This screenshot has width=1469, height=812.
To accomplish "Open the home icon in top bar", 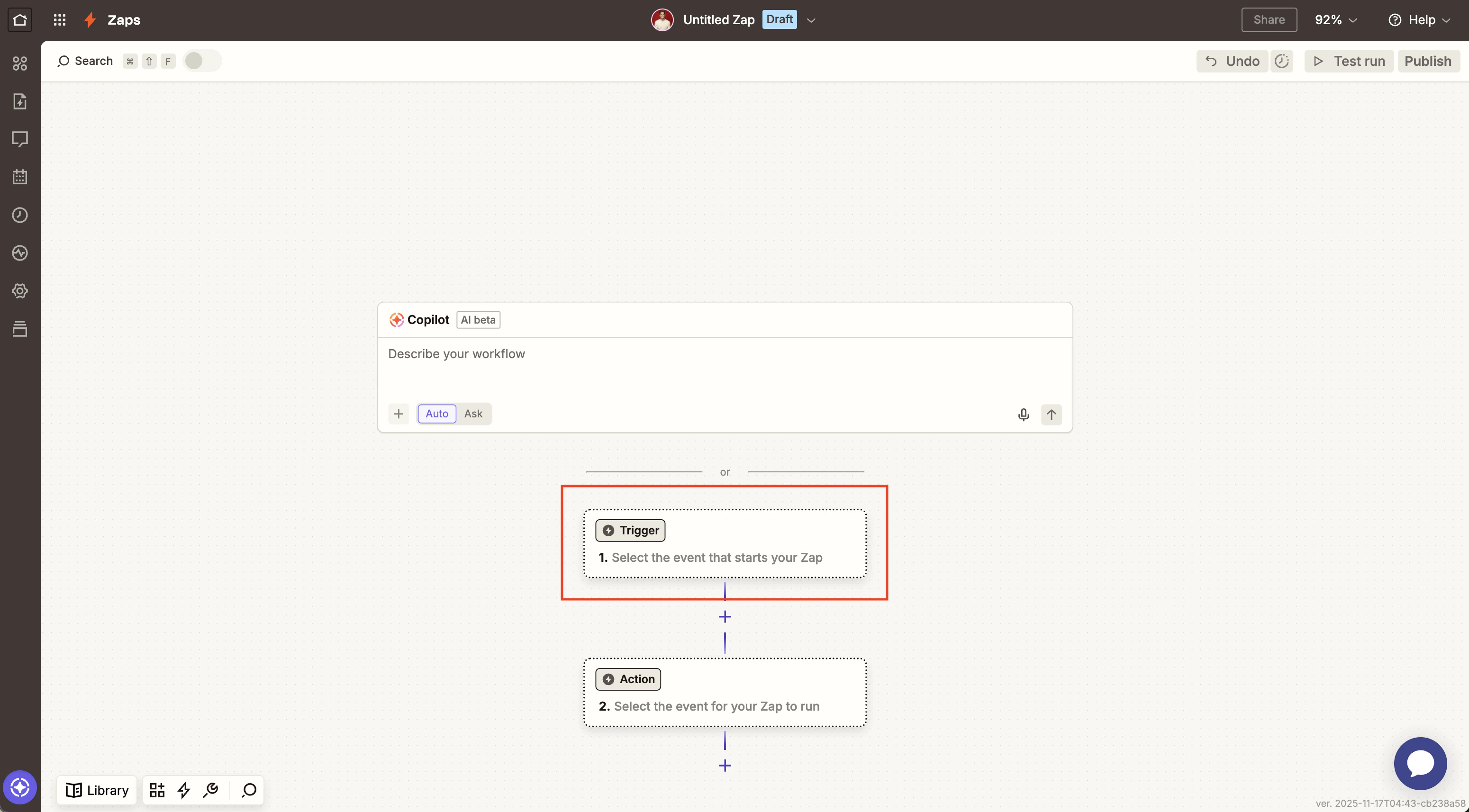I will coord(20,20).
